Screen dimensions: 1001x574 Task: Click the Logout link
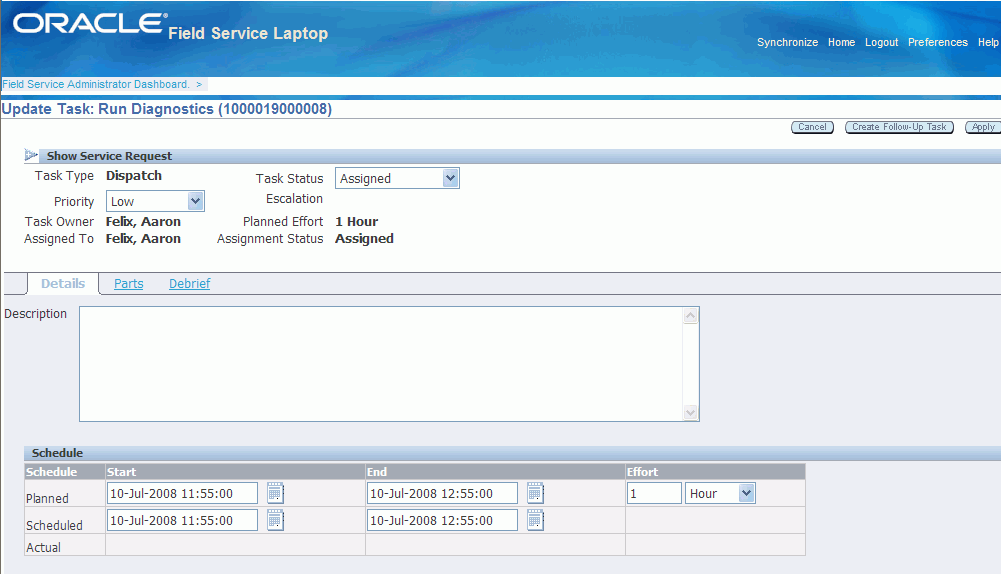click(882, 42)
